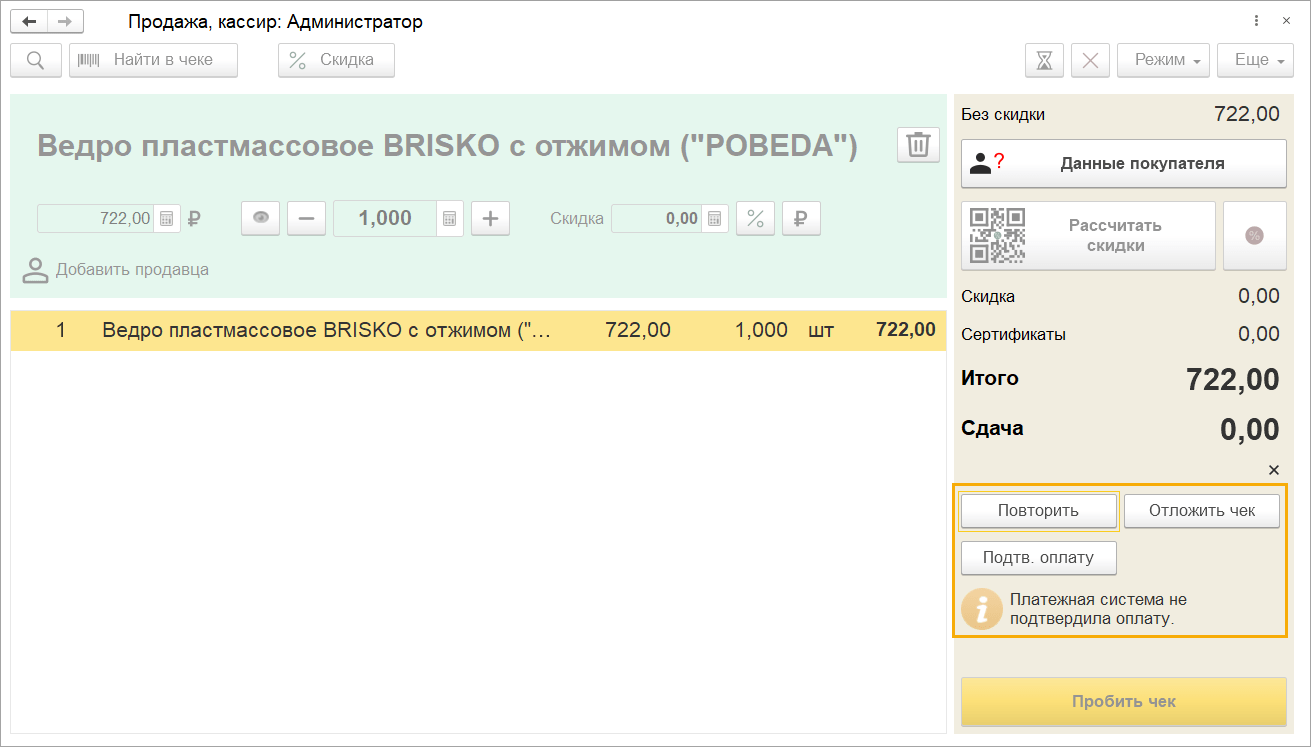The width and height of the screenshot is (1311, 747).
Task: Toggle the eye icon near quantity
Action: point(261,218)
